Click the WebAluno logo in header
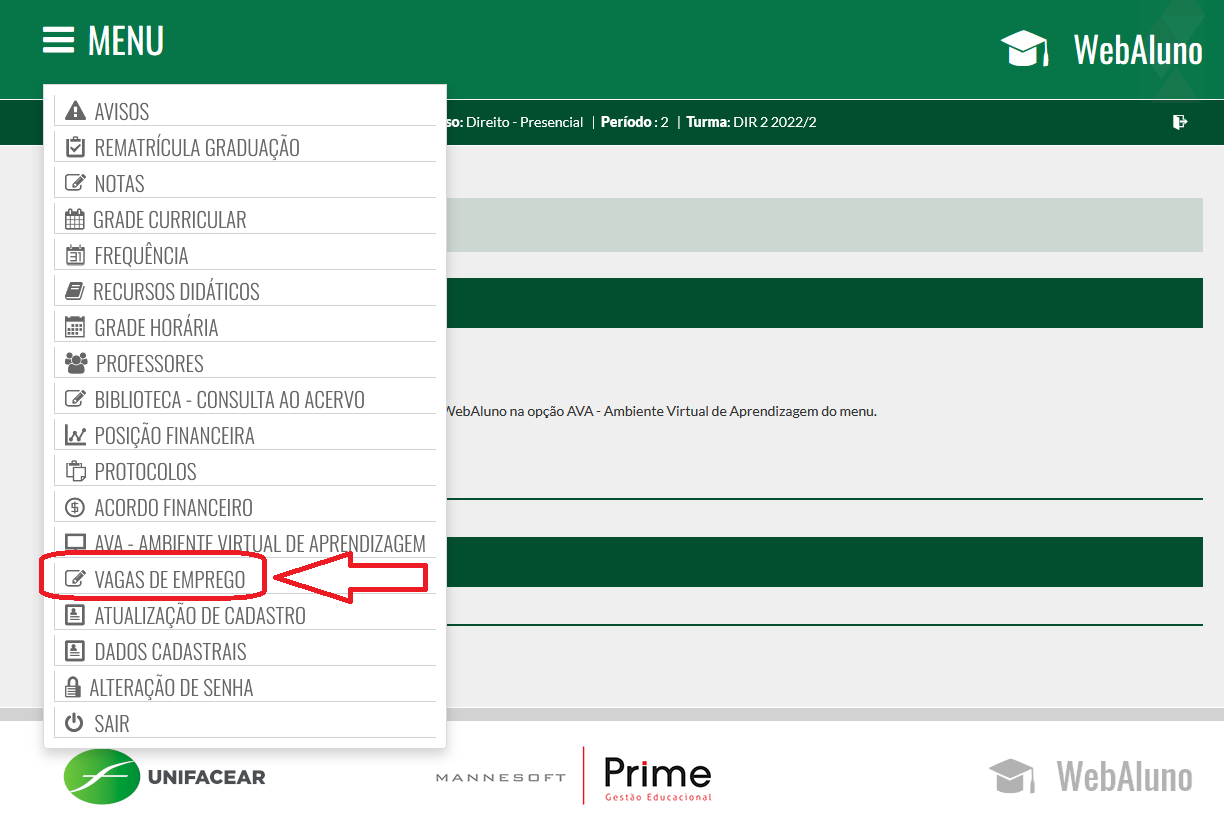The image size is (1224, 816). click(x=1101, y=49)
